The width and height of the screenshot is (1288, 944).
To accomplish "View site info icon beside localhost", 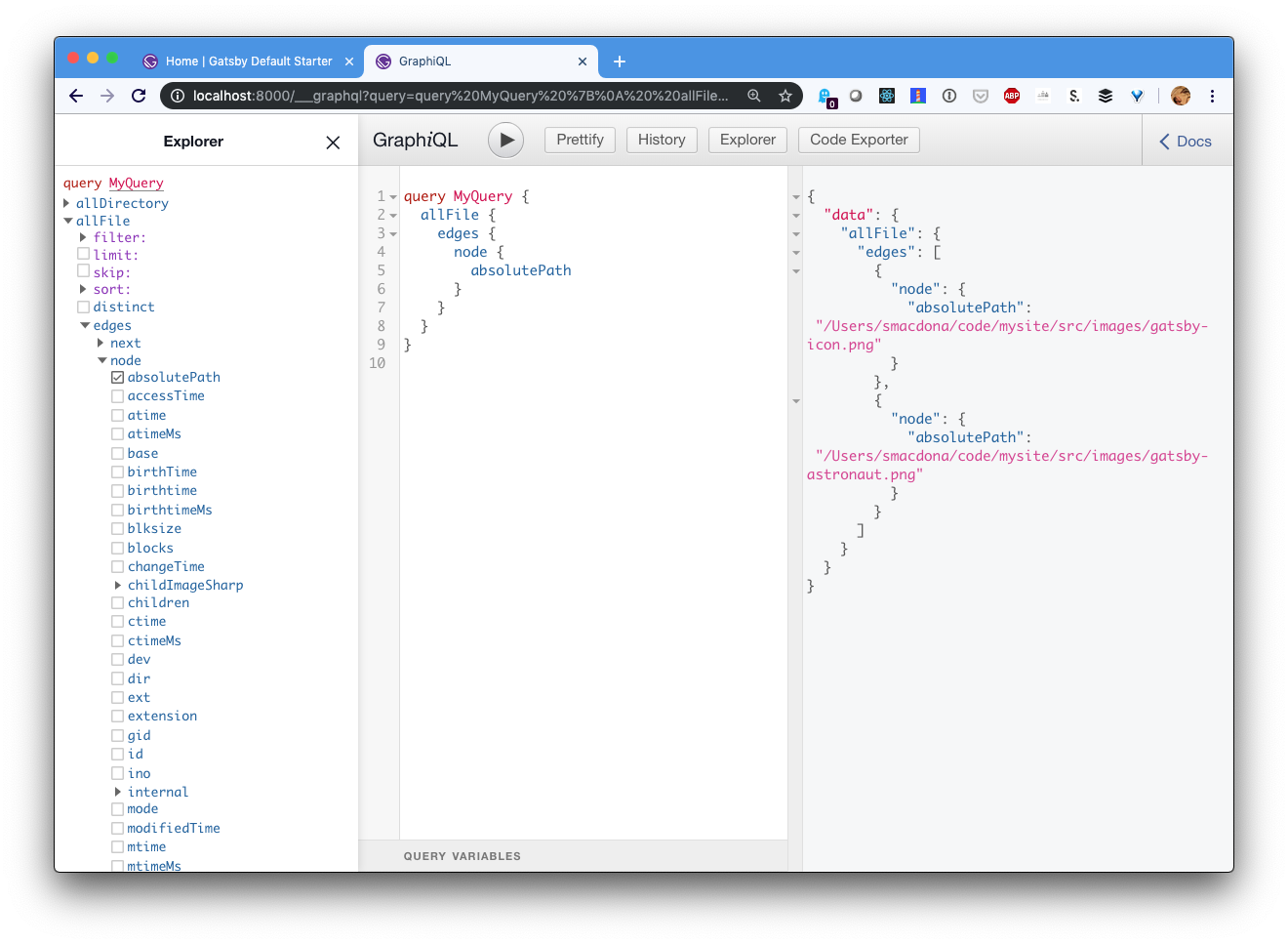I will [178, 96].
